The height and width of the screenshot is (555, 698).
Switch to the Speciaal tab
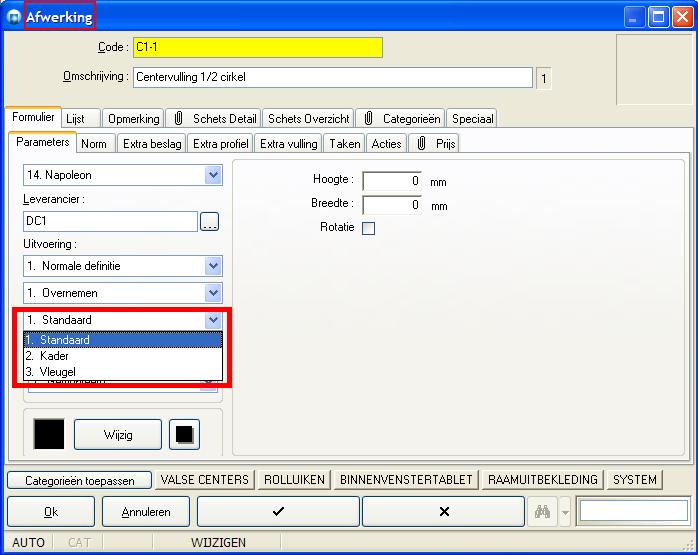coord(472,119)
